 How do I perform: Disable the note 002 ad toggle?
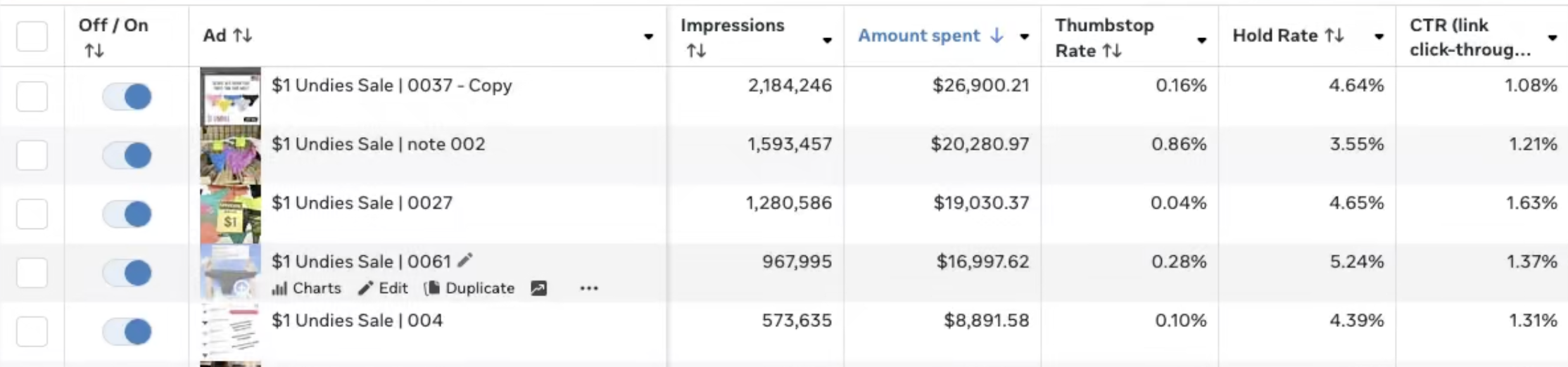click(127, 155)
